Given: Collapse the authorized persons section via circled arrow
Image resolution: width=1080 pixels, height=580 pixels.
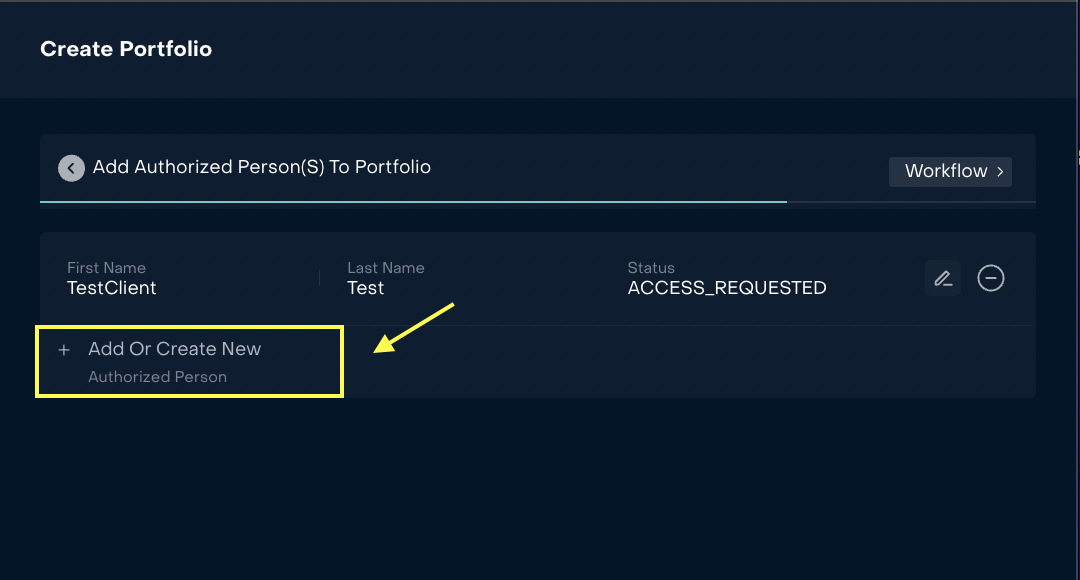Looking at the screenshot, I should point(71,167).
